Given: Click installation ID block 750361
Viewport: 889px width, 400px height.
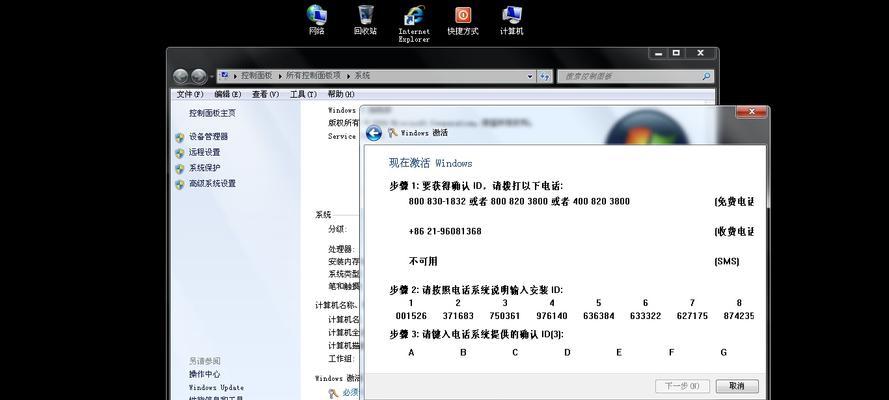Looking at the screenshot, I should (x=505, y=316).
